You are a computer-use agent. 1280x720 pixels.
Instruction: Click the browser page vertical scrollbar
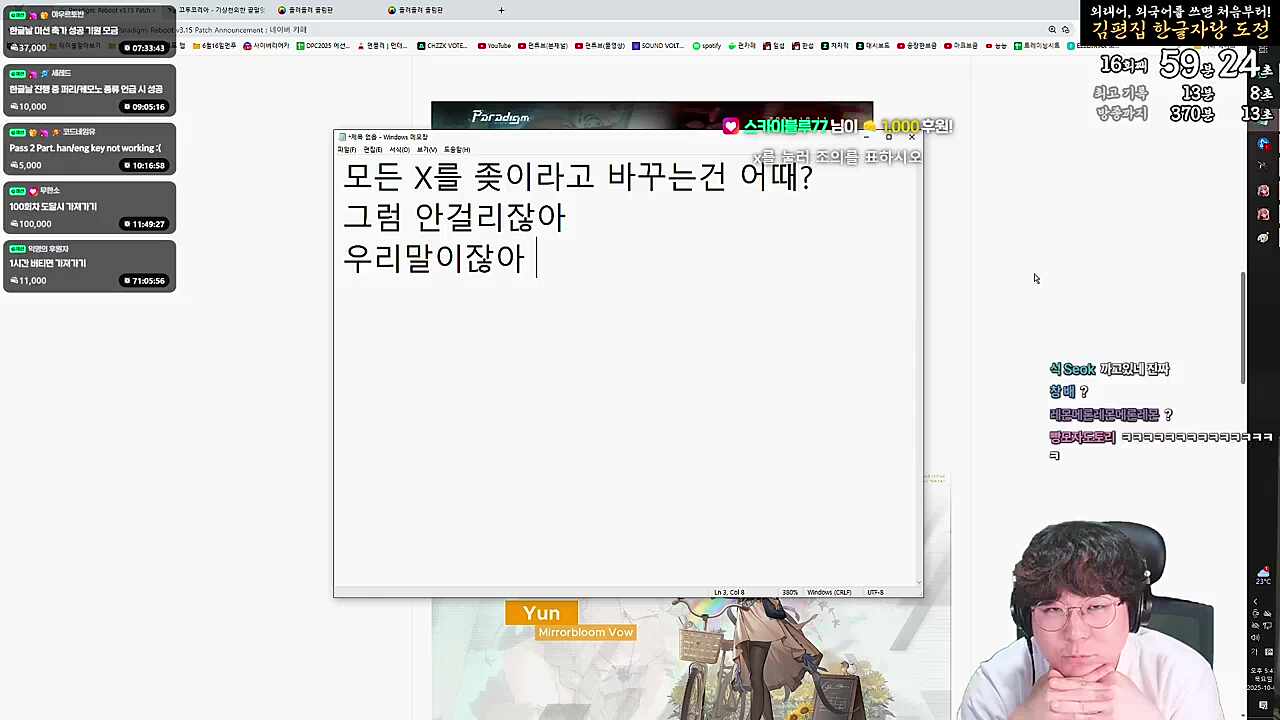click(x=1243, y=330)
